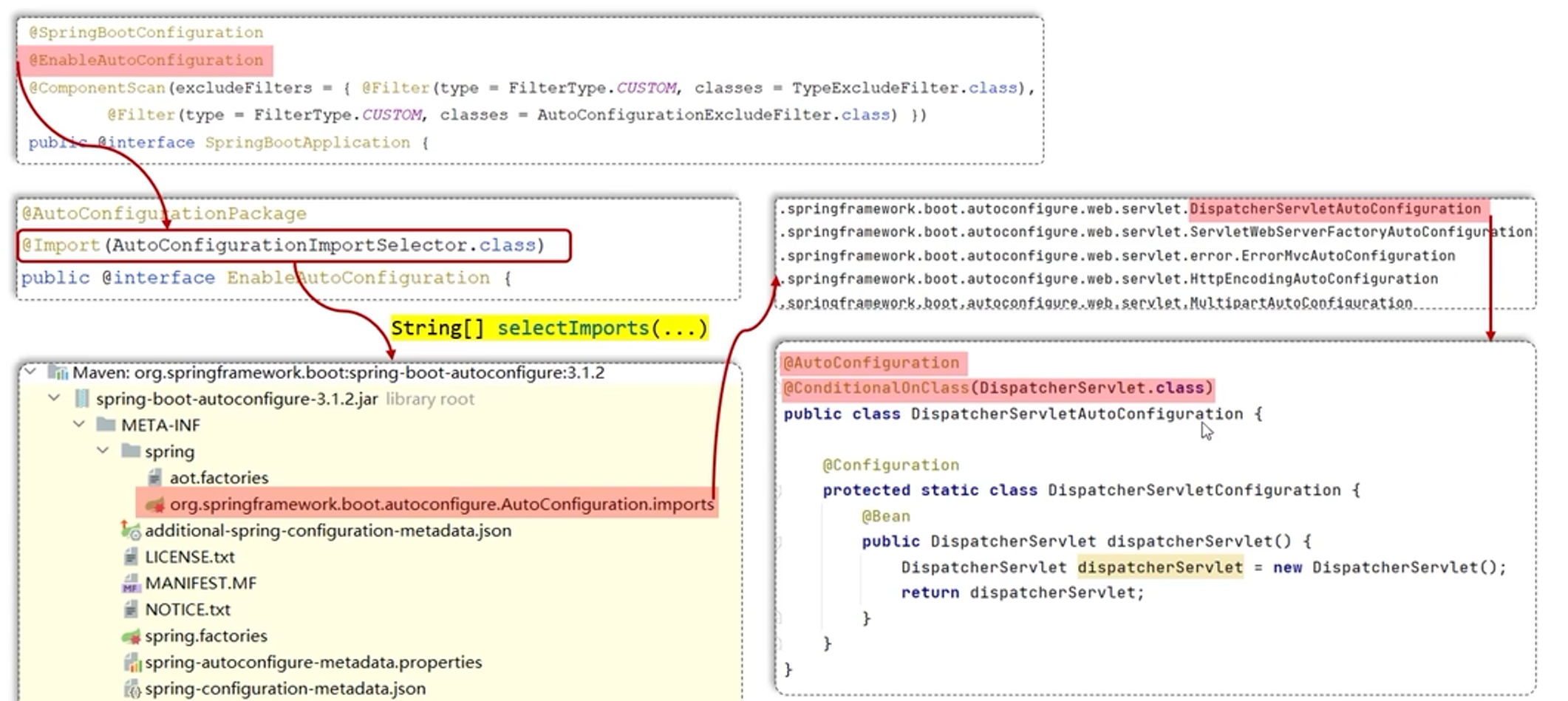Click the MANIFEST.MF file icon

click(131, 584)
